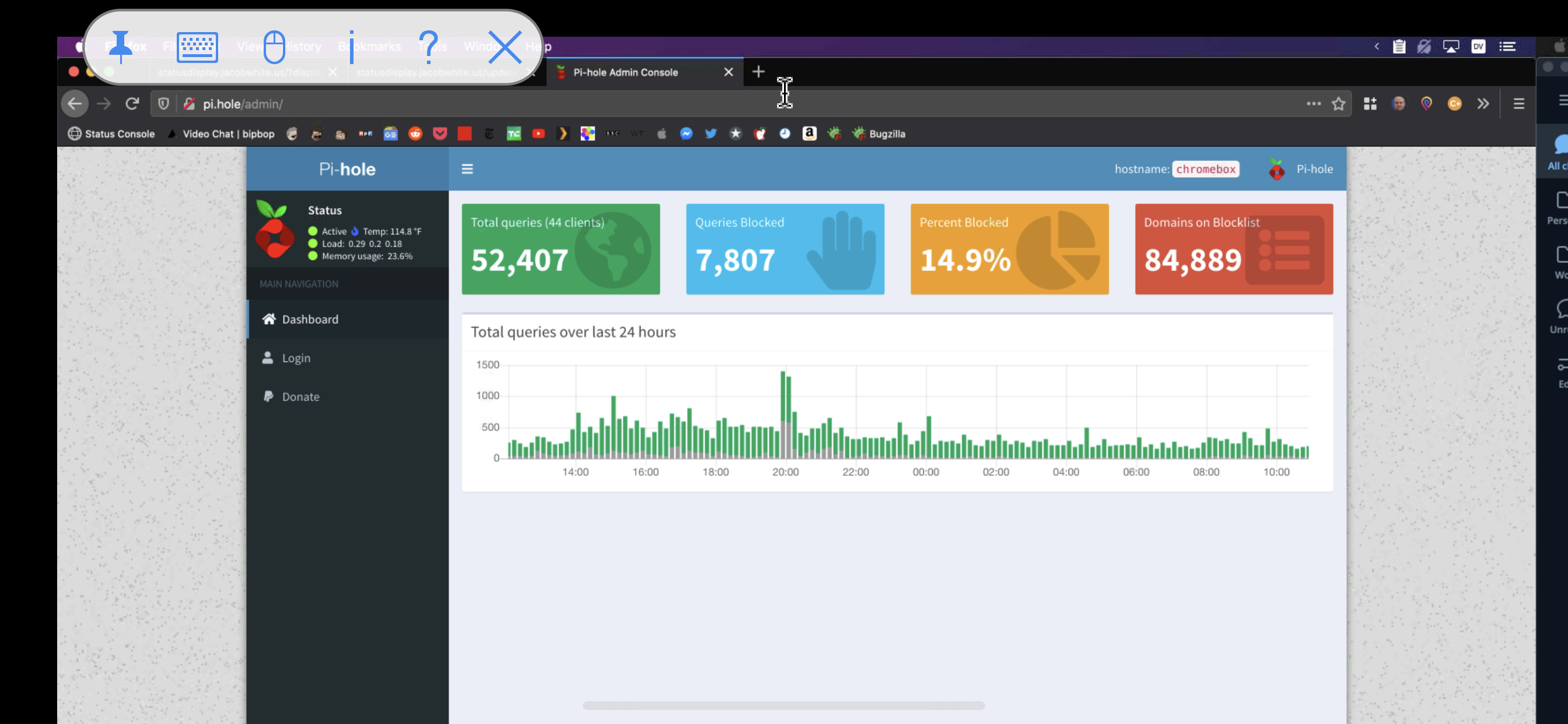This screenshot has width=1568, height=724.
Task: Toggle the tracking protection shield
Action: pos(163,103)
